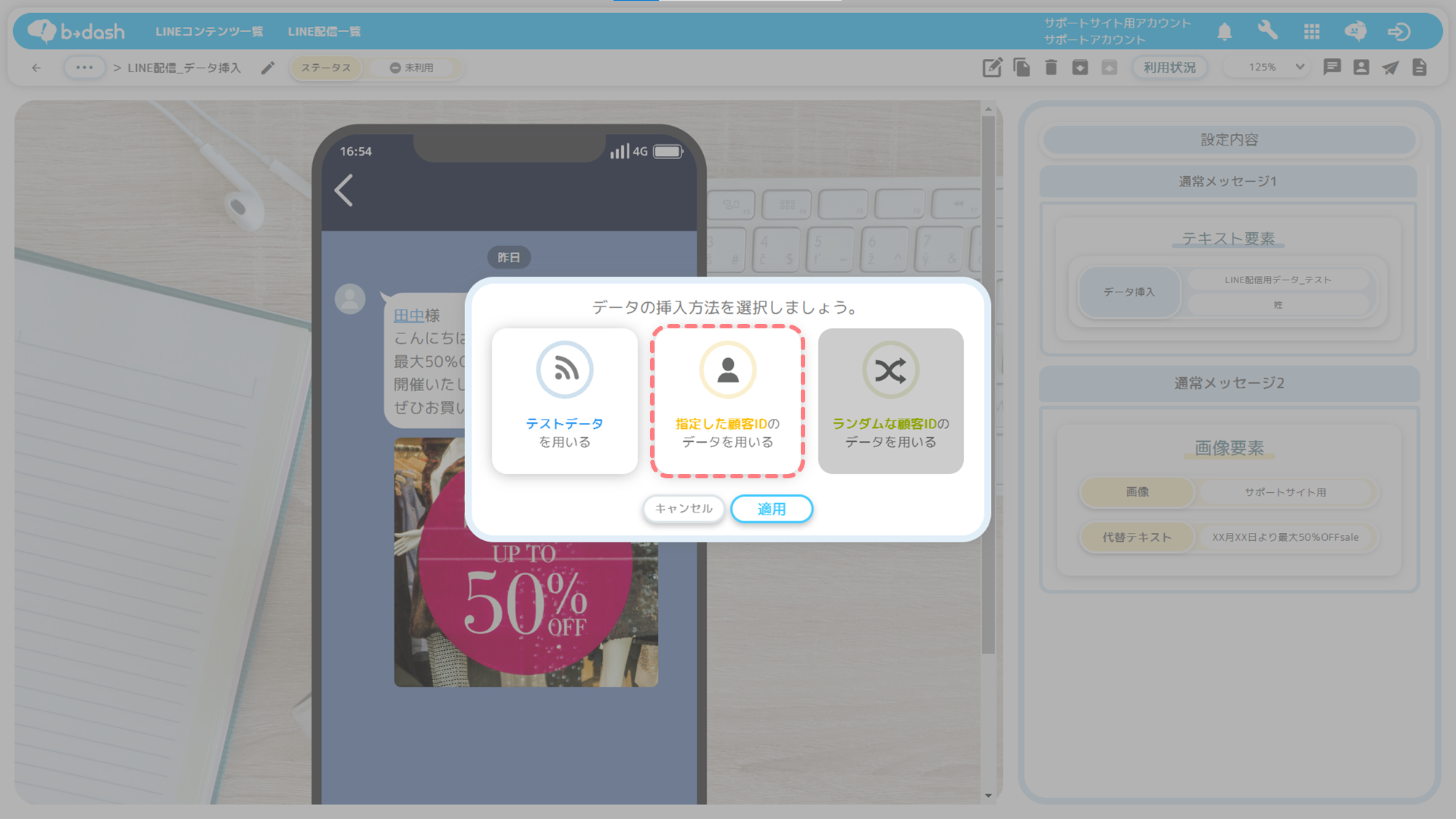Viewport: 1456px width, 819px height.
Task: Click the 適用 button
Action: [x=771, y=509]
